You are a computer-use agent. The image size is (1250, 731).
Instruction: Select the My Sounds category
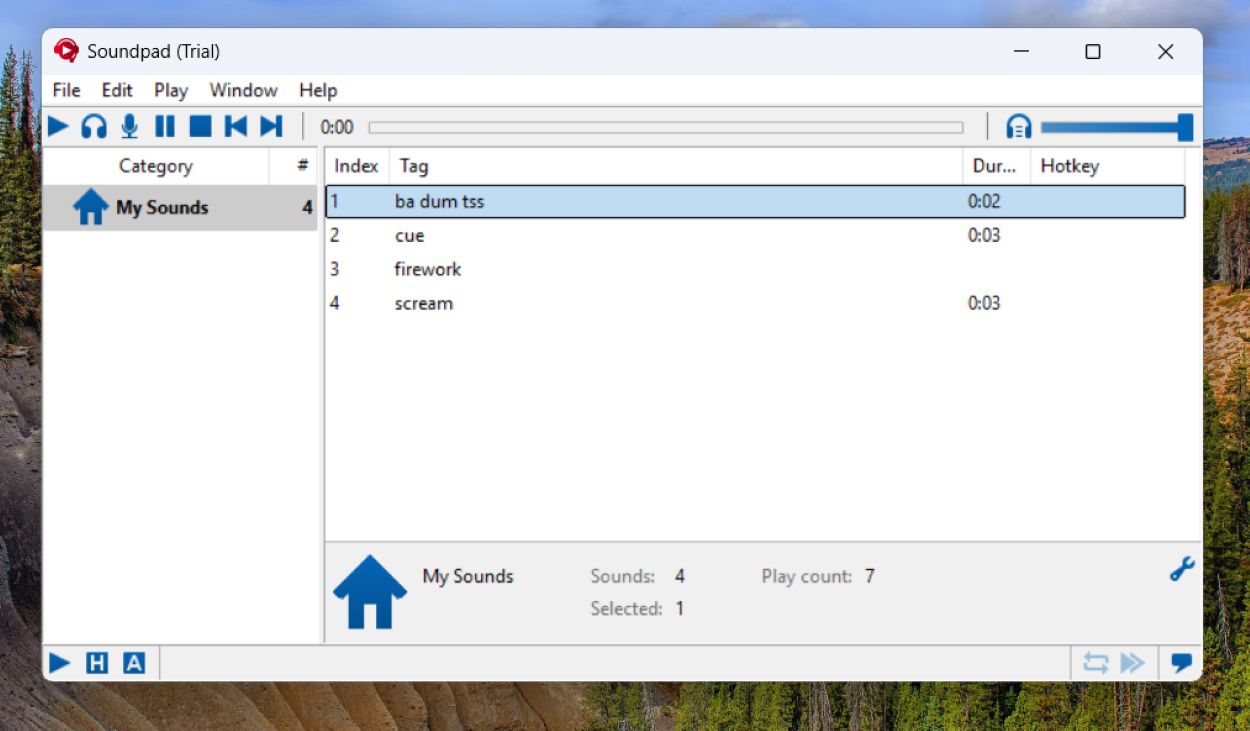162,208
